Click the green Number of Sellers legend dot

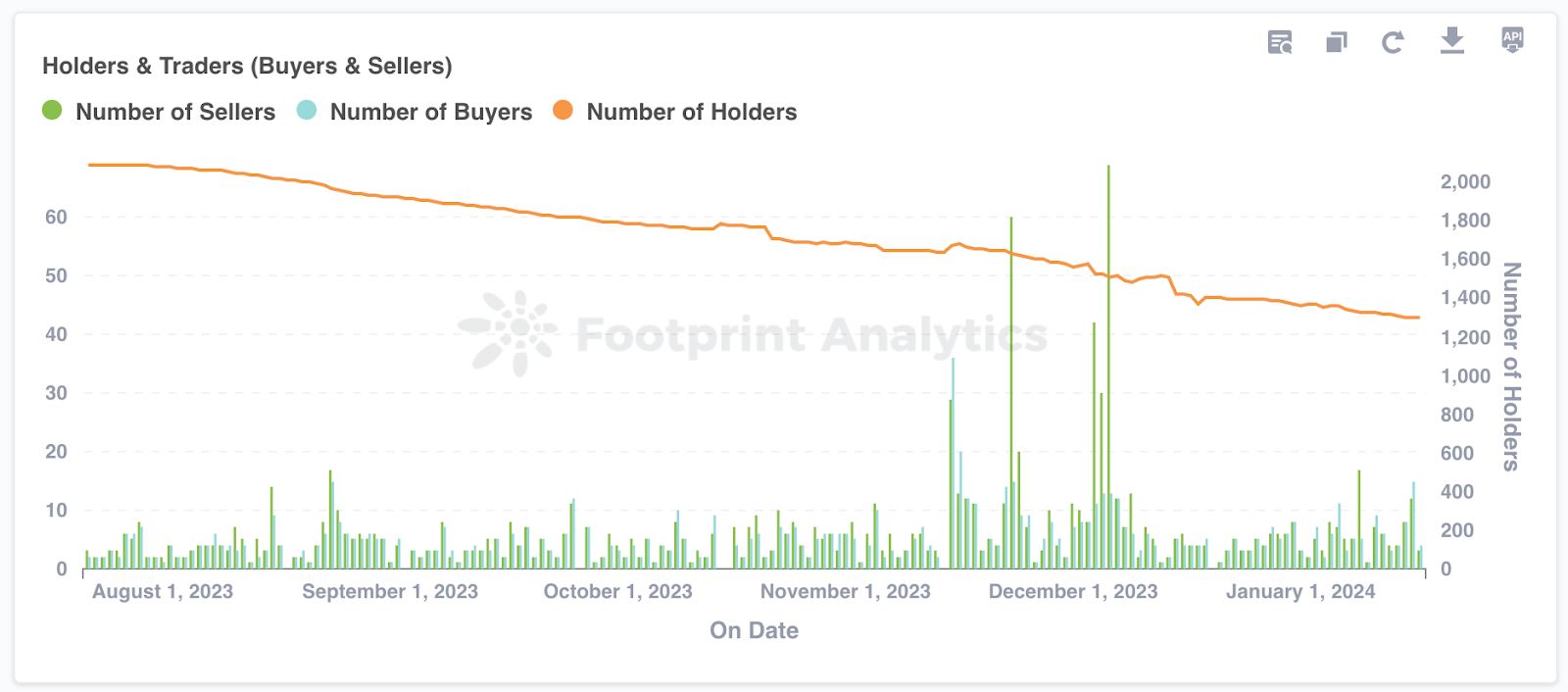(52, 111)
